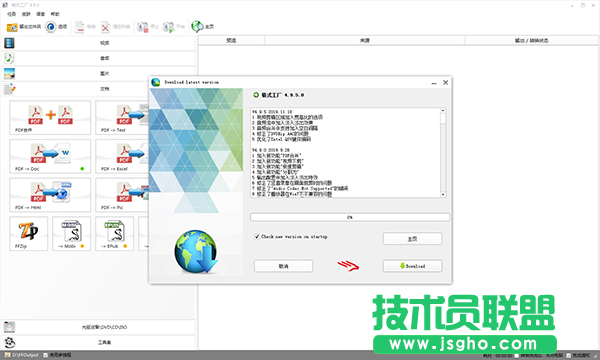Click the 清空列表 clear list toolbar icon
Screen dimensions: 600x360
point(105,27)
